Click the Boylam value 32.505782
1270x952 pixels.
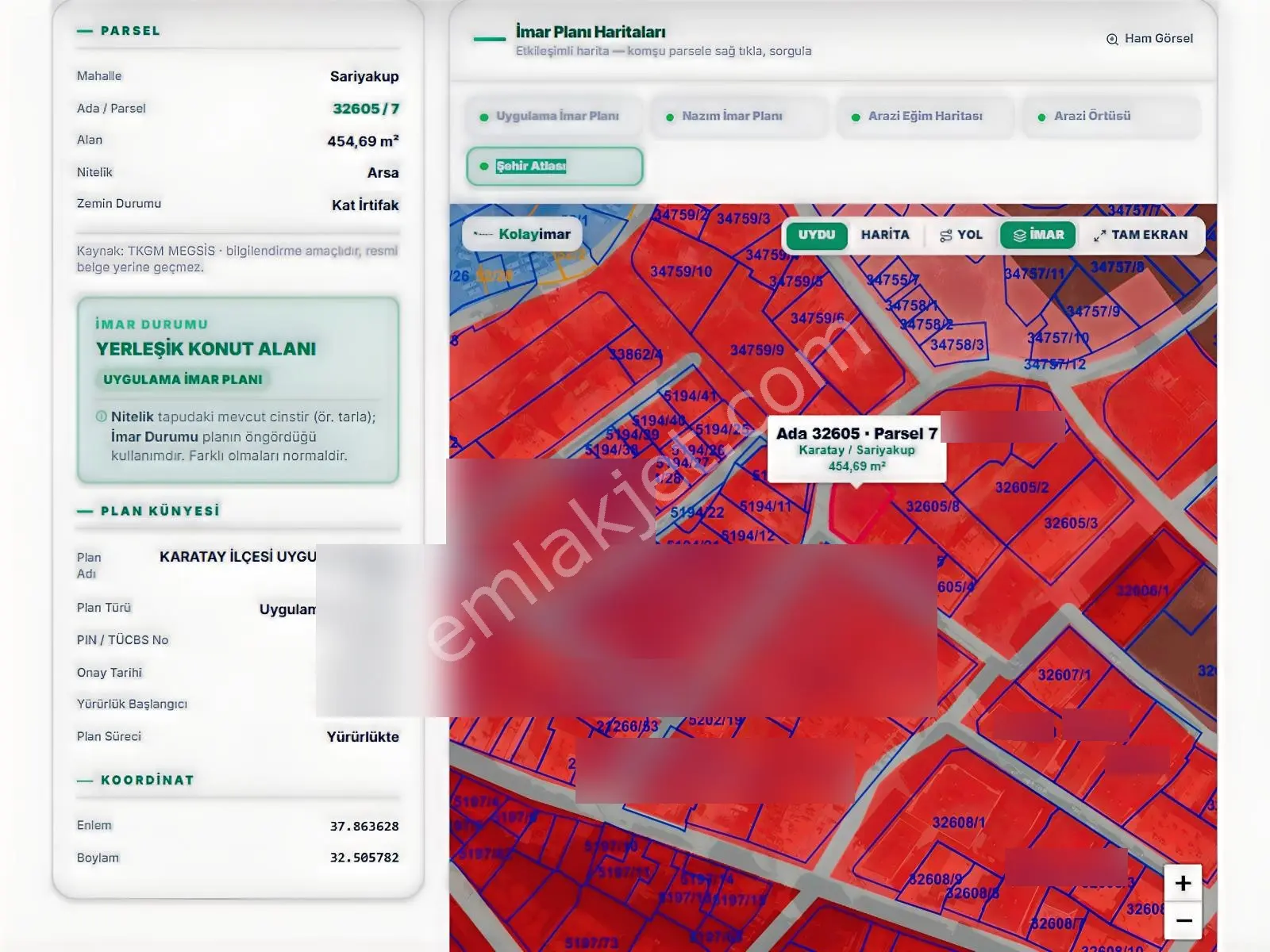pos(364,858)
